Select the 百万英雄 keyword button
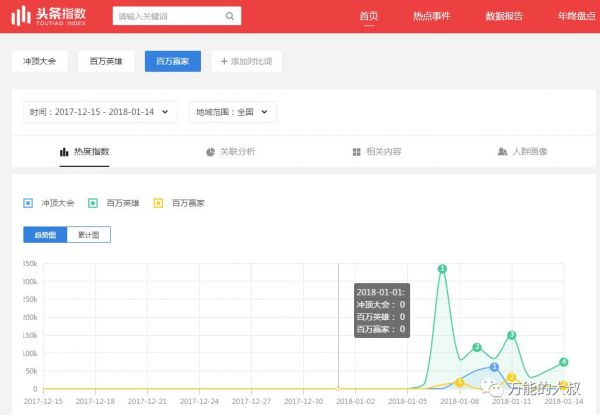 pyautogui.click(x=106, y=62)
